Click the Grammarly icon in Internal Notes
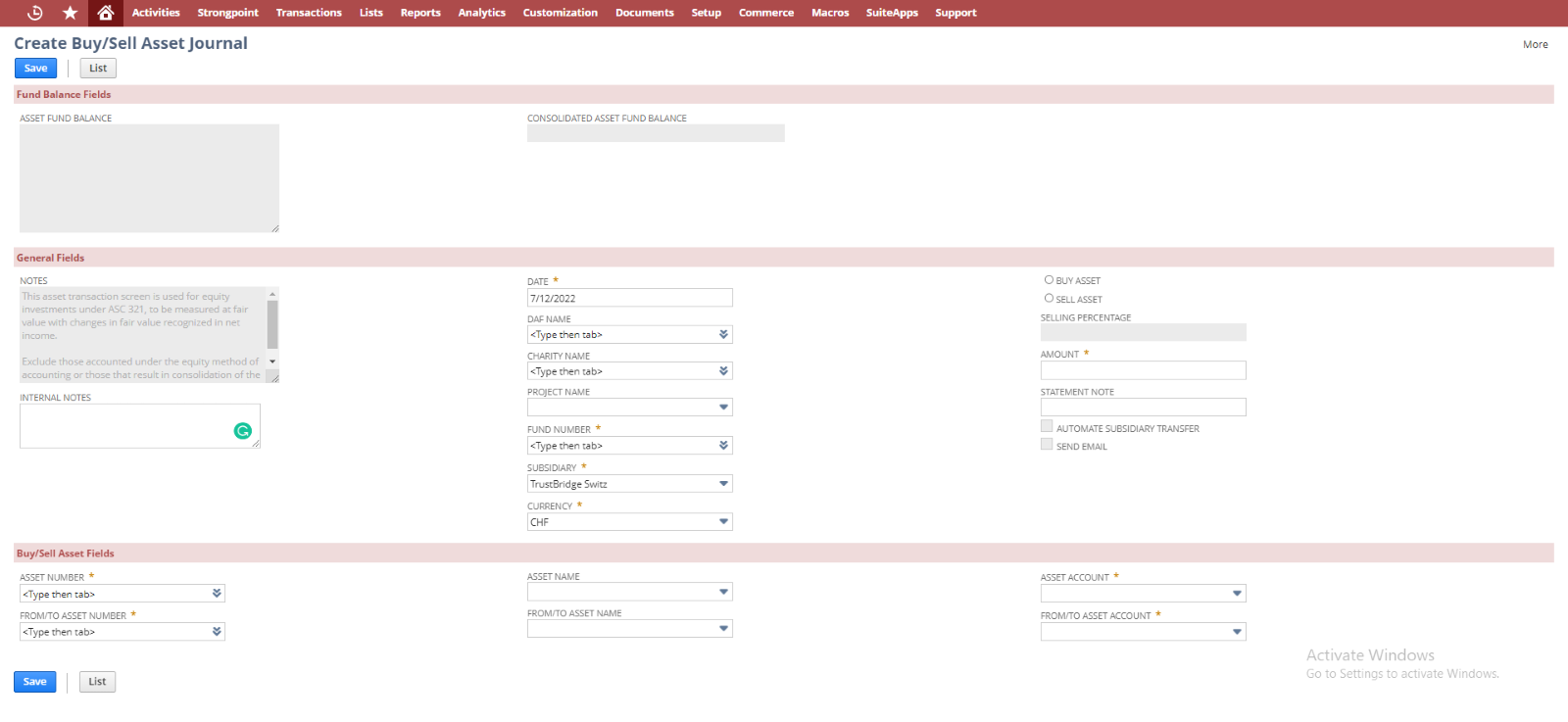This screenshot has width=1568, height=722. 243,431
